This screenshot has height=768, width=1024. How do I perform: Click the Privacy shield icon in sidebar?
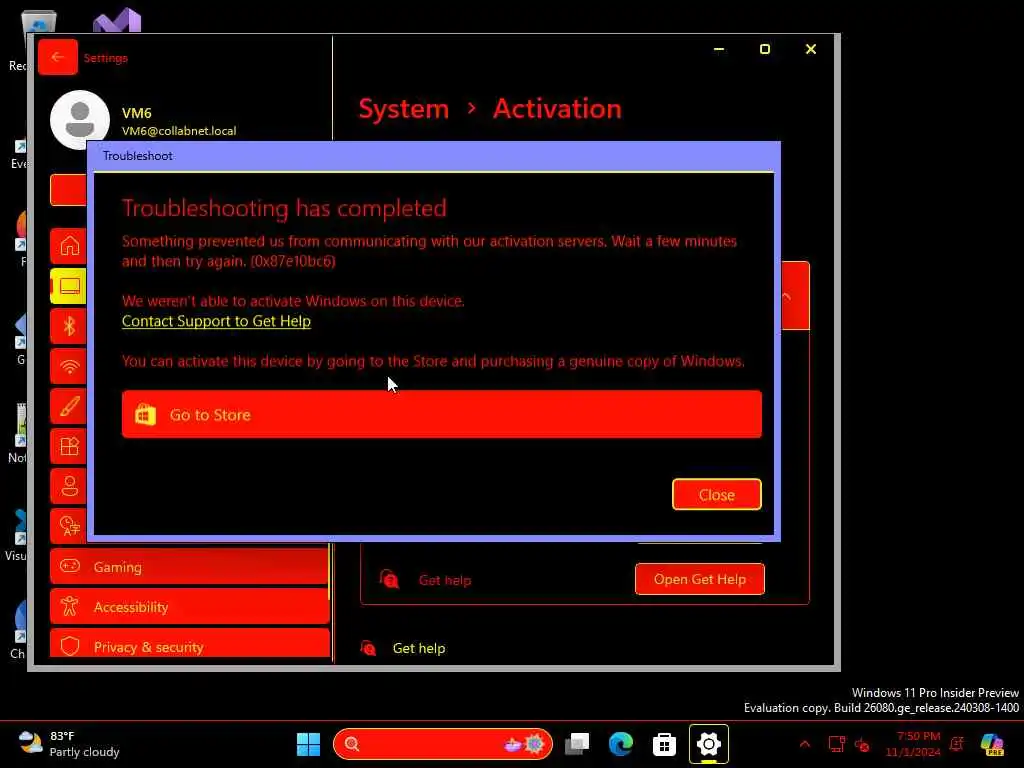pos(70,646)
